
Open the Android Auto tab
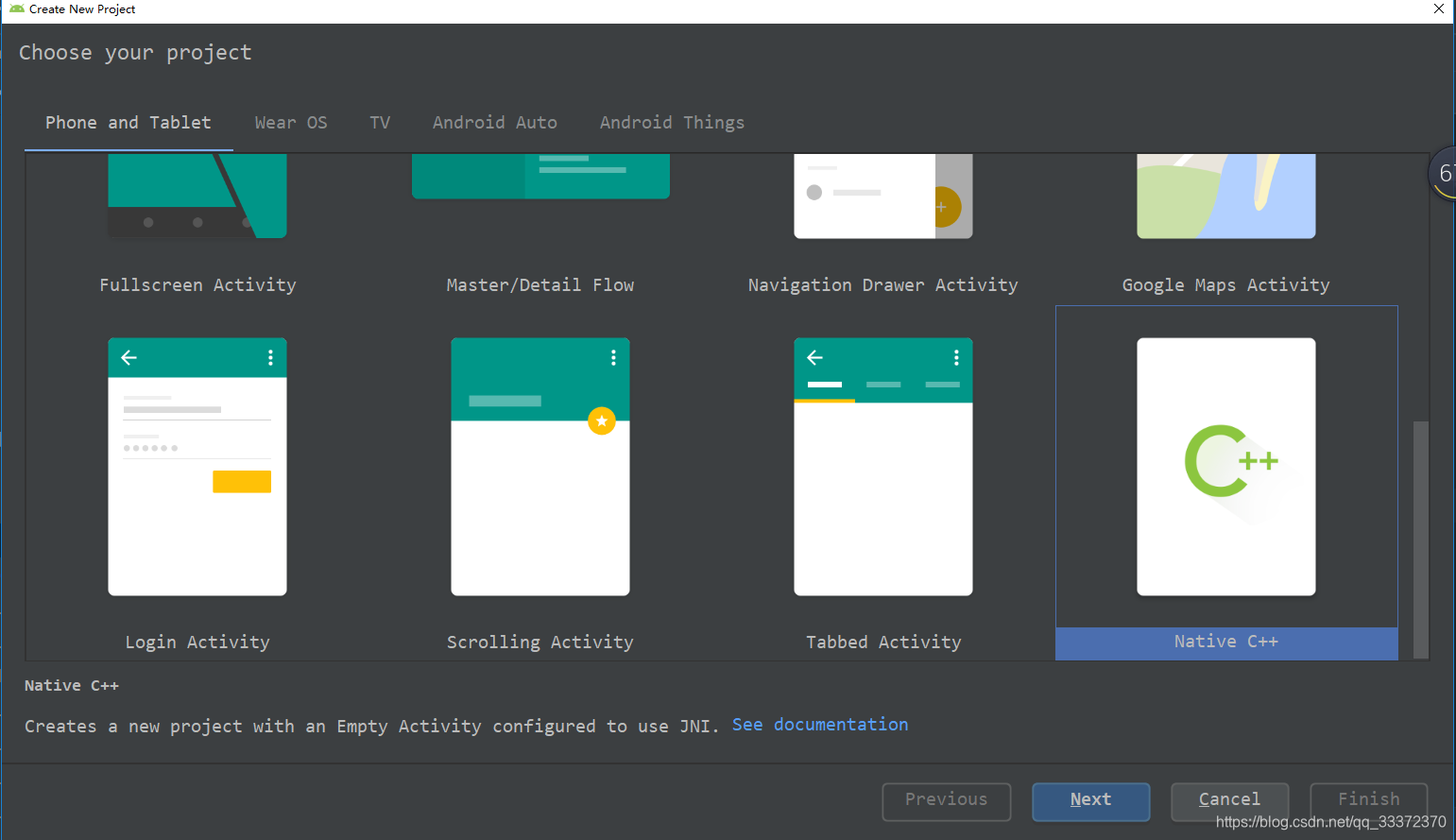point(495,123)
